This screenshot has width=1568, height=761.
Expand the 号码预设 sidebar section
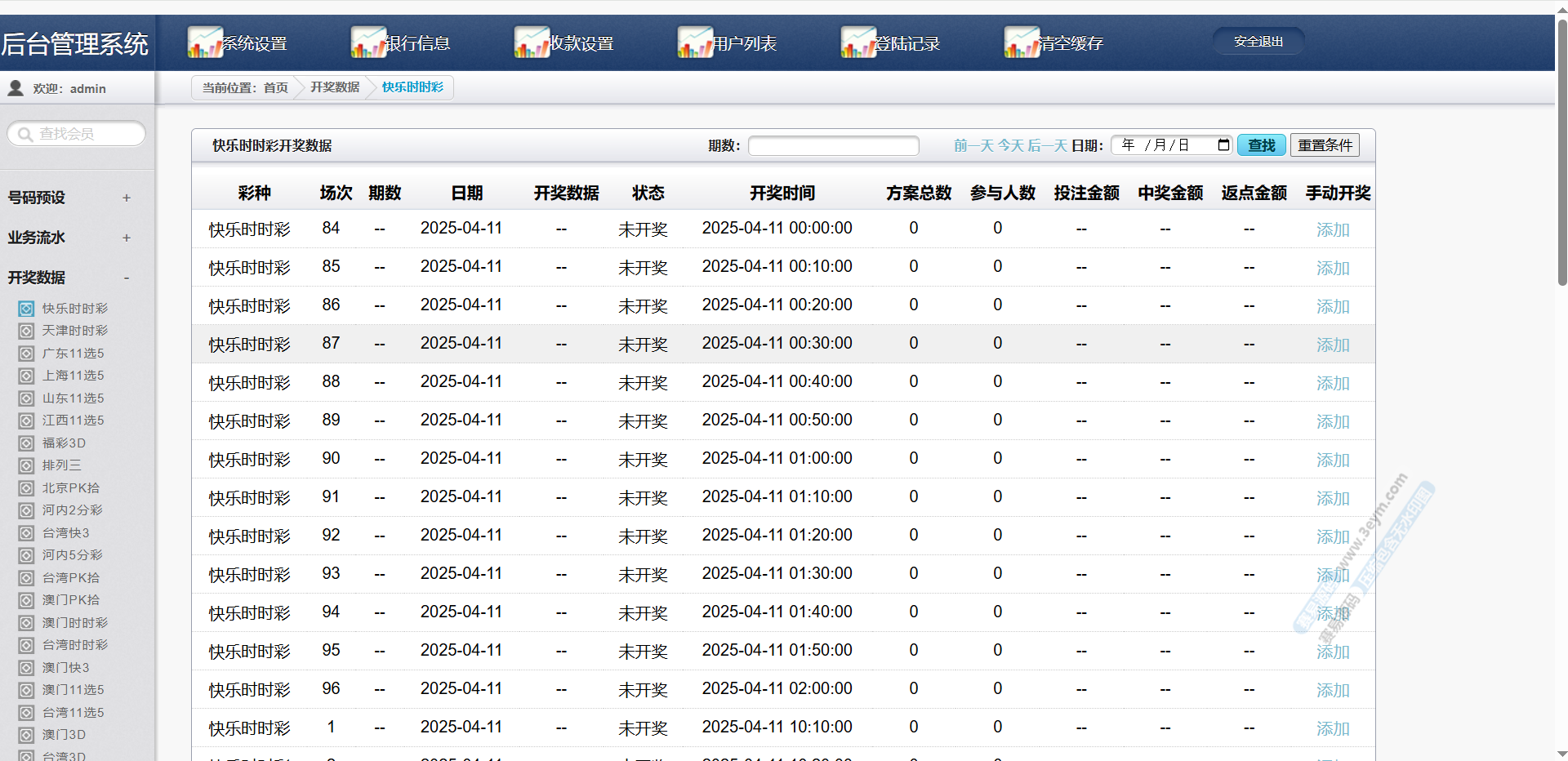click(127, 198)
